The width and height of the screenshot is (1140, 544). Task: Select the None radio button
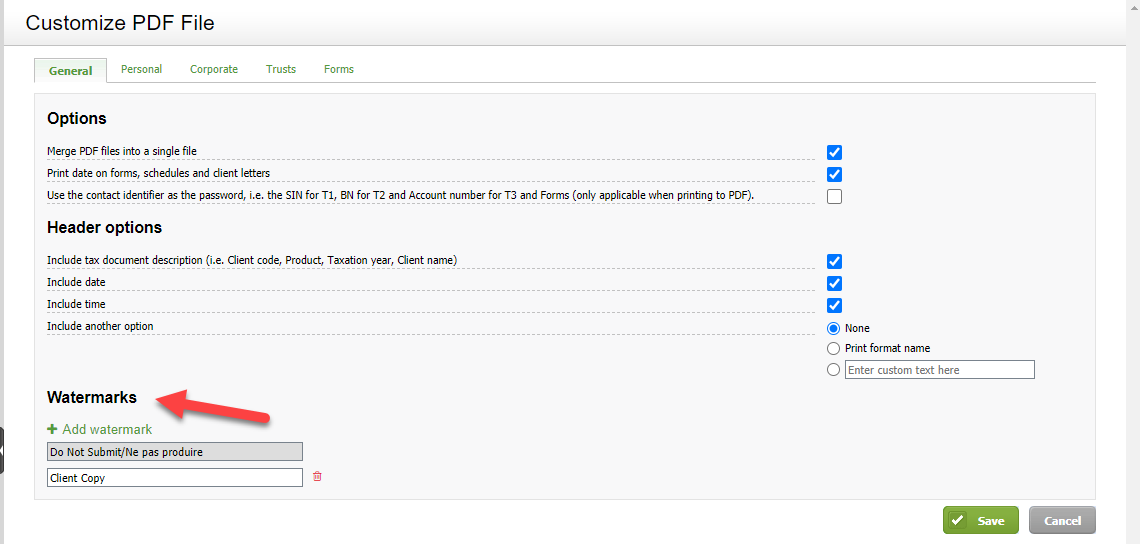834,328
